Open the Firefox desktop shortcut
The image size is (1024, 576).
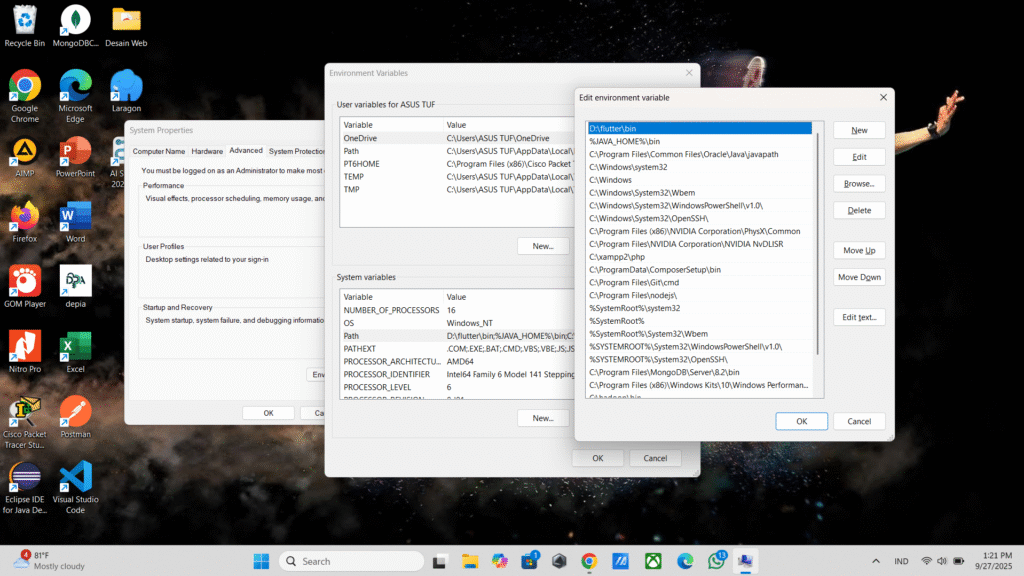click(x=24, y=217)
